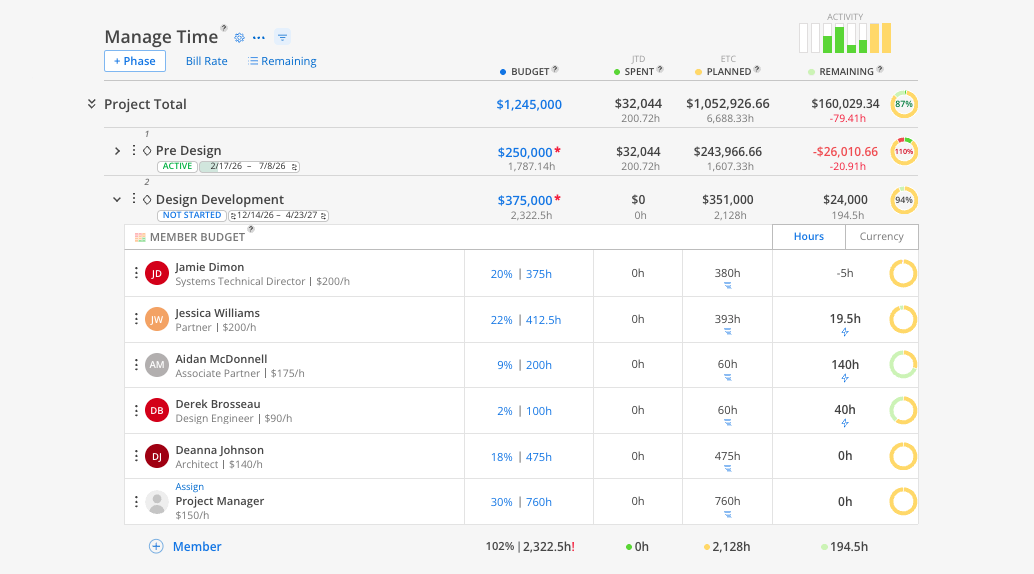Click the planned schedule icon under Jessica Williams' 393h

point(727,332)
